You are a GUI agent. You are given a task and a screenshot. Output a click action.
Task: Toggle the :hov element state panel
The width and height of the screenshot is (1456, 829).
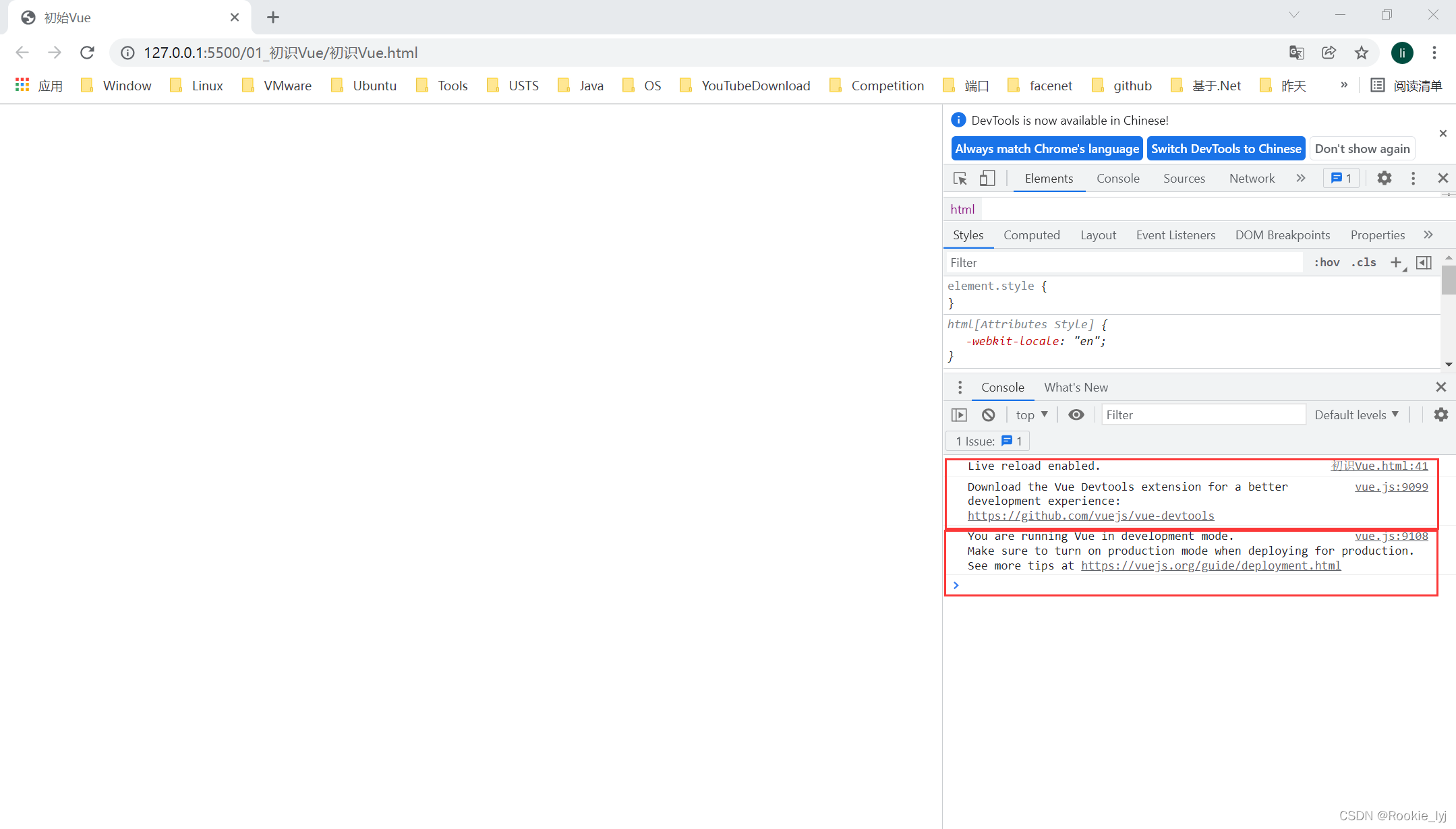click(x=1327, y=262)
